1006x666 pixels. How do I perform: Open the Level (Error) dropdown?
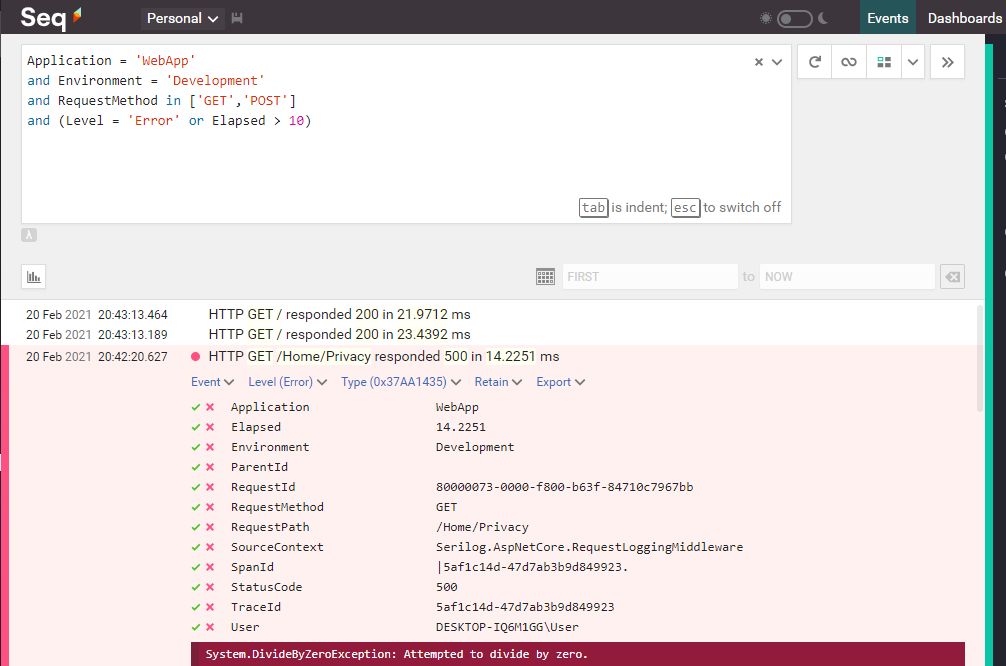click(287, 382)
